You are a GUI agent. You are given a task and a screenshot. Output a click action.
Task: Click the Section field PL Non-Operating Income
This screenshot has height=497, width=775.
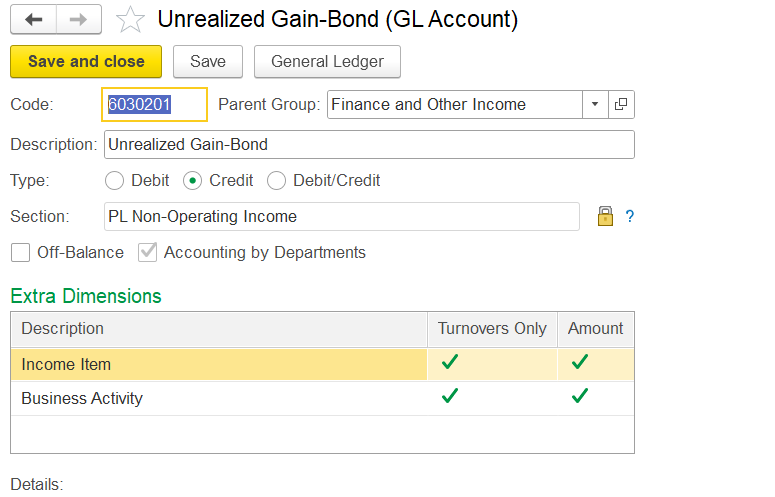tap(342, 216)
